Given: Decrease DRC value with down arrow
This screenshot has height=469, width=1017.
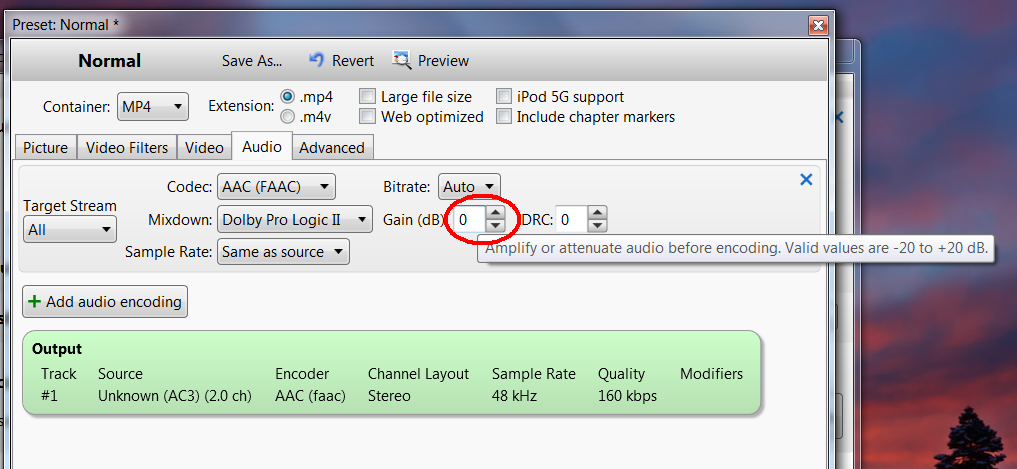Looking at the screenshot, I should (x=597, y=225).
